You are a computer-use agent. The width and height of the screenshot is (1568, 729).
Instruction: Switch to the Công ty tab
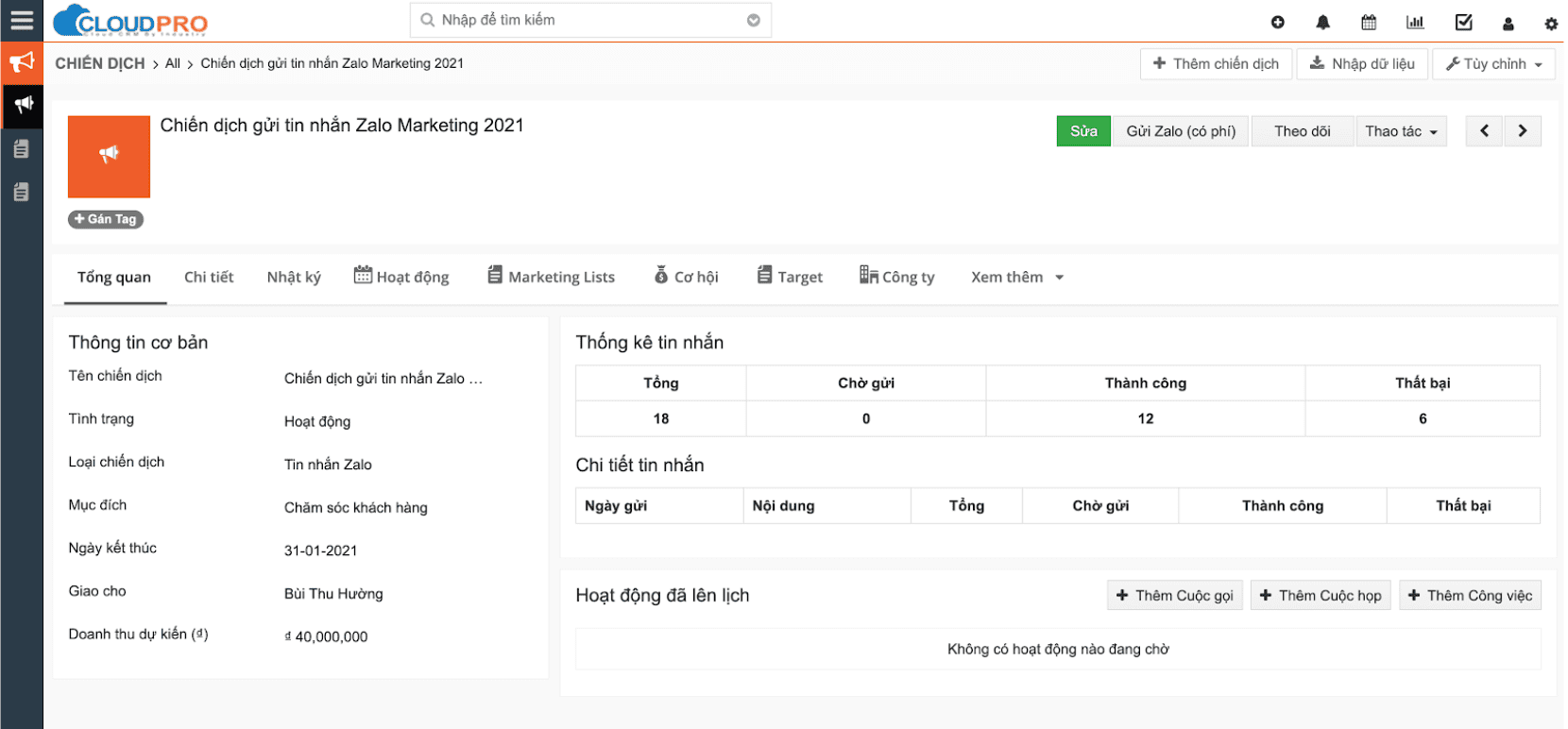click(x=896, y=277)
